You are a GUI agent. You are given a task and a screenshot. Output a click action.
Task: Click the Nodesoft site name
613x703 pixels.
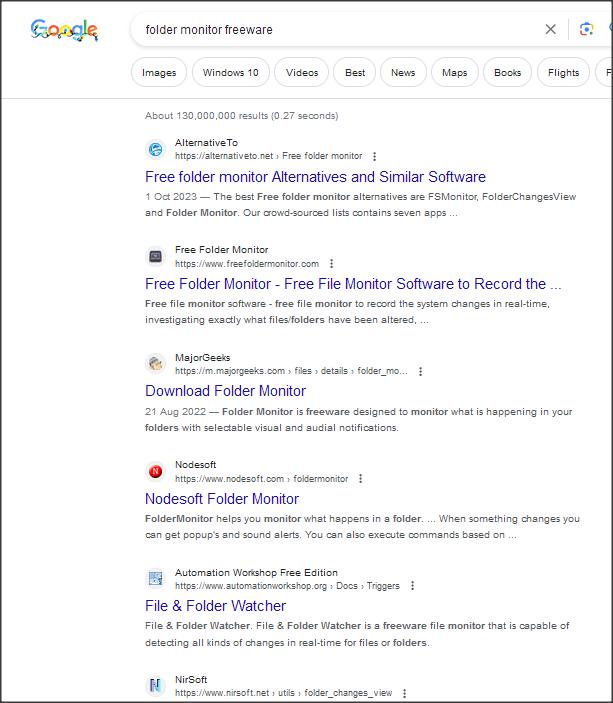pos(196,464)
